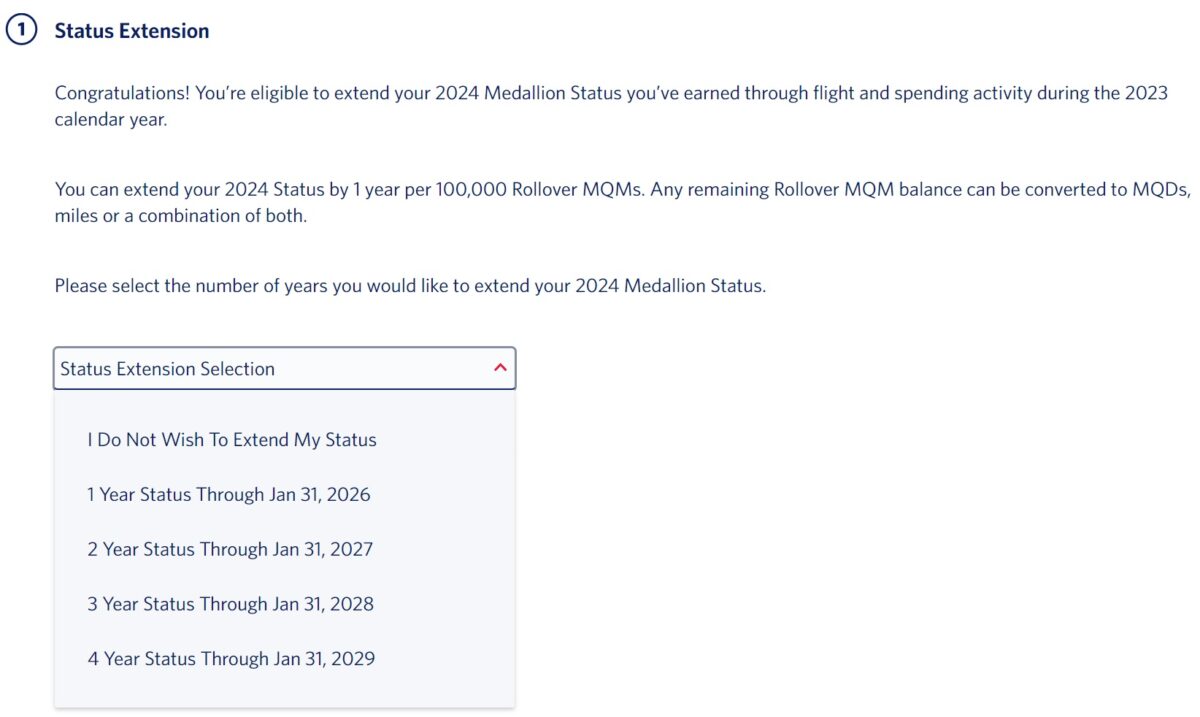This screenshot has width=1200, height=717.
Task: Click the words calendar year
Action: 111,120
